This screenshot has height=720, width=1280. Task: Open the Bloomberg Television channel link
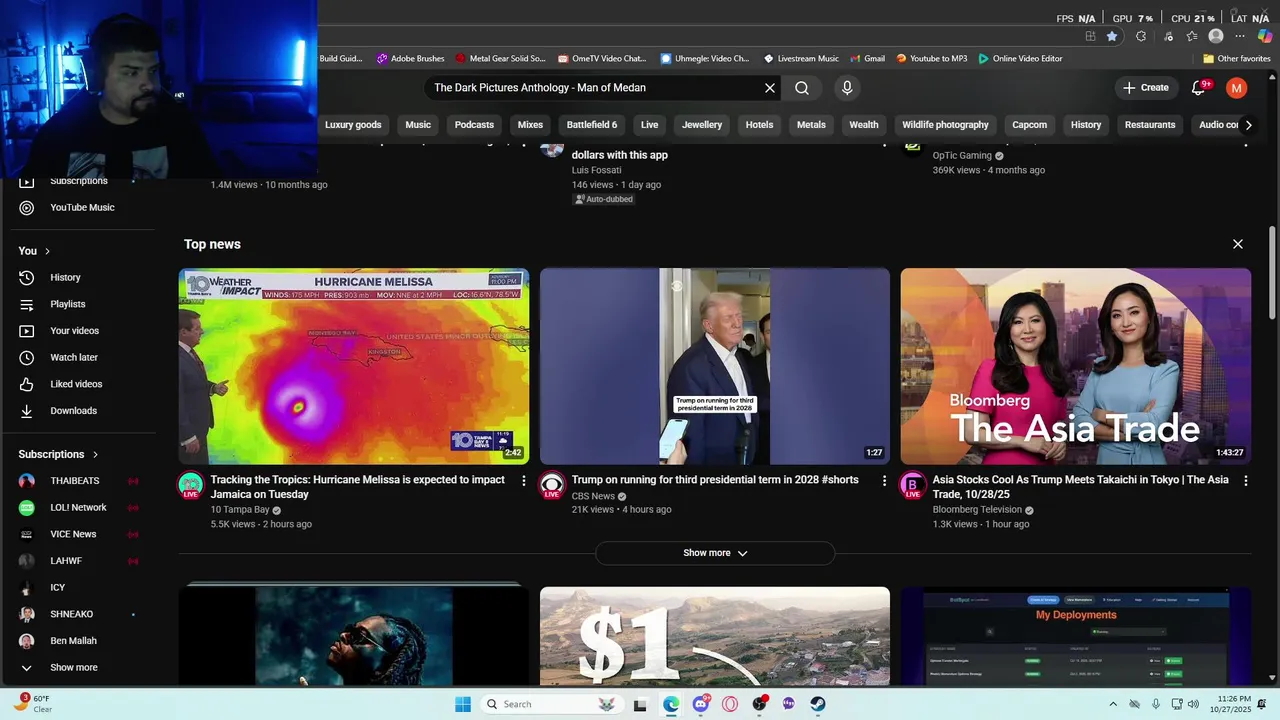pos(979,510)
